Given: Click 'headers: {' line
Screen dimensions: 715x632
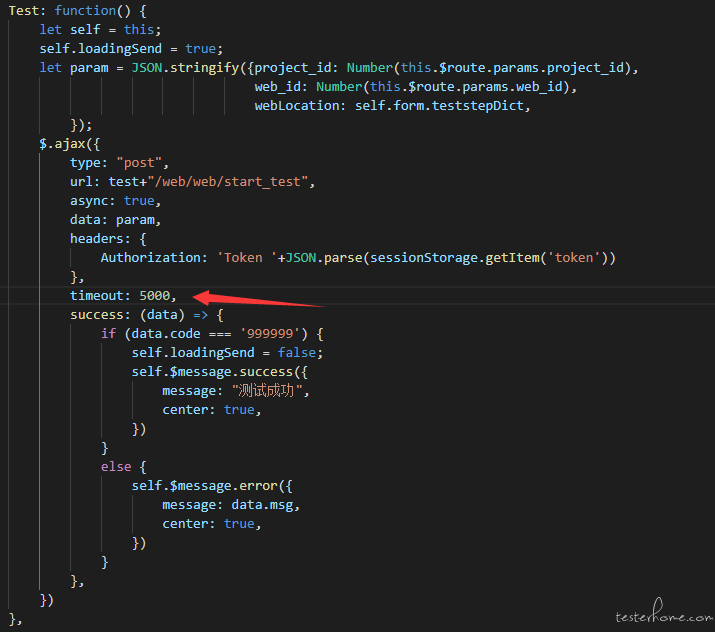Looking at the screenshot, I should pyautogui.click(x=108, y=239).
